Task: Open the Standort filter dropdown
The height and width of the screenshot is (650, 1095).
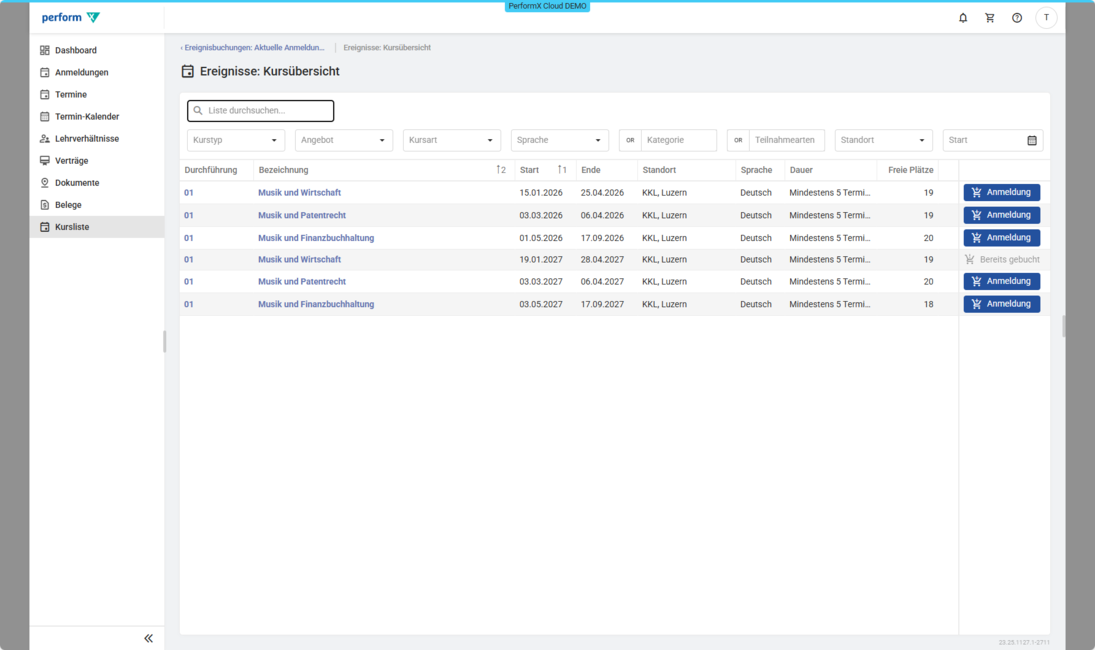Action: tap(884, 141)
